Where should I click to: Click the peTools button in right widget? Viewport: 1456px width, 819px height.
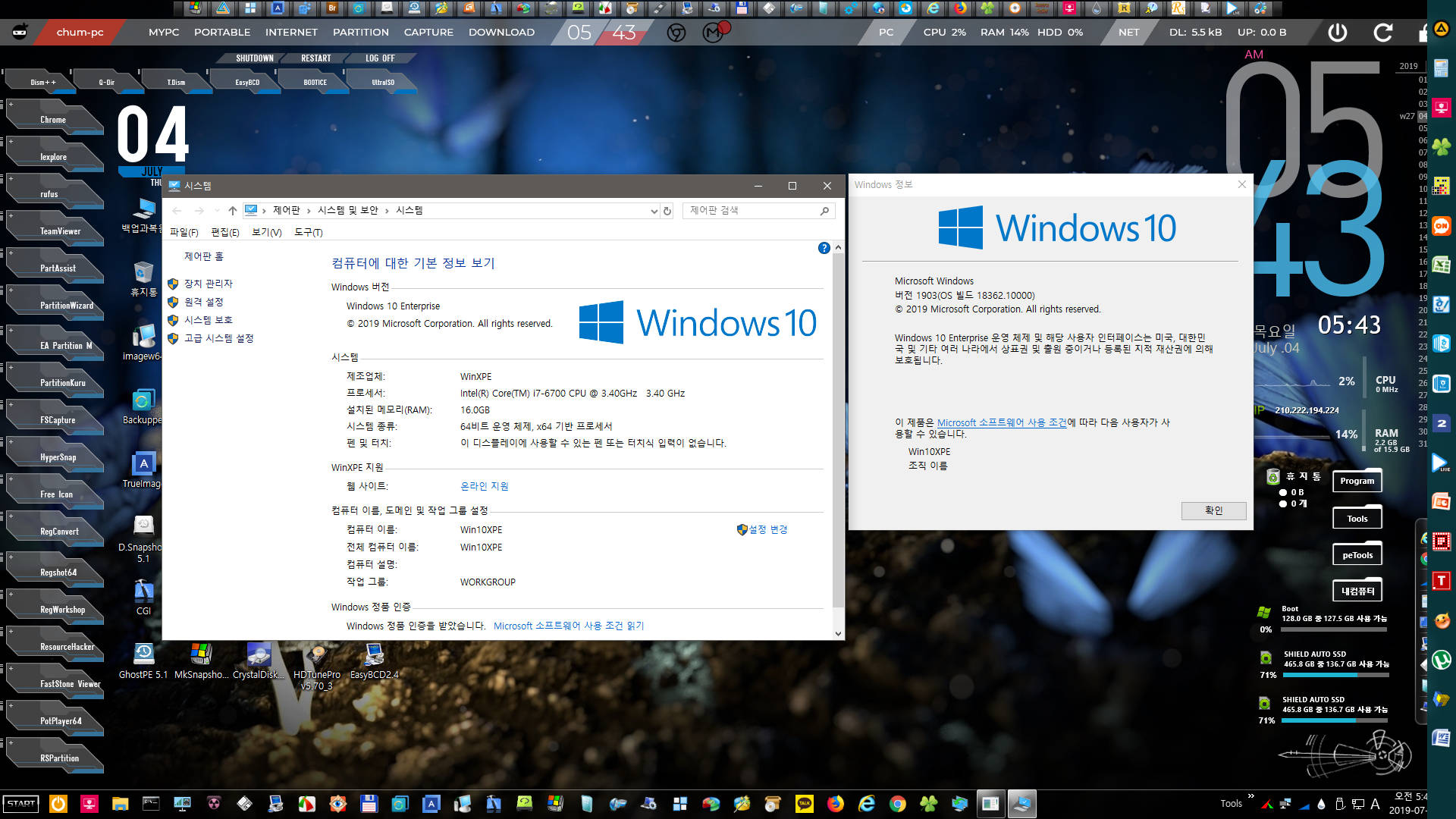[1357, 555]
